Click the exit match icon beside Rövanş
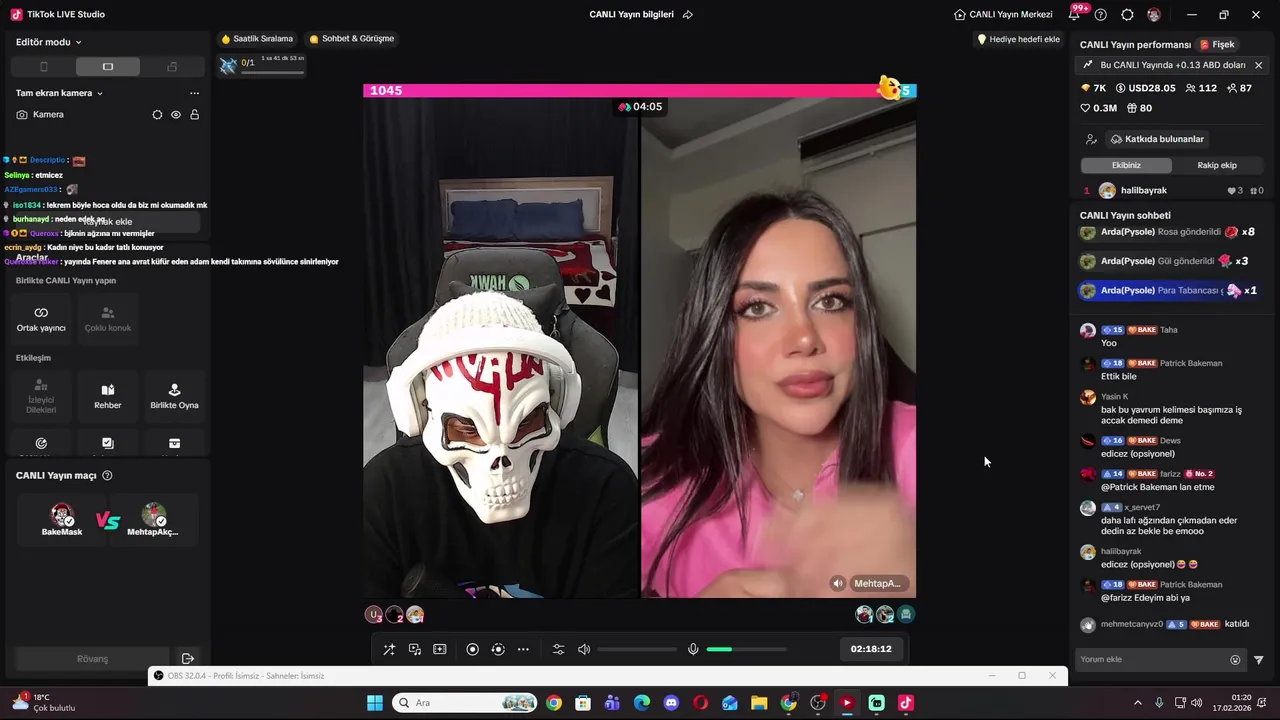 [187, 659]
